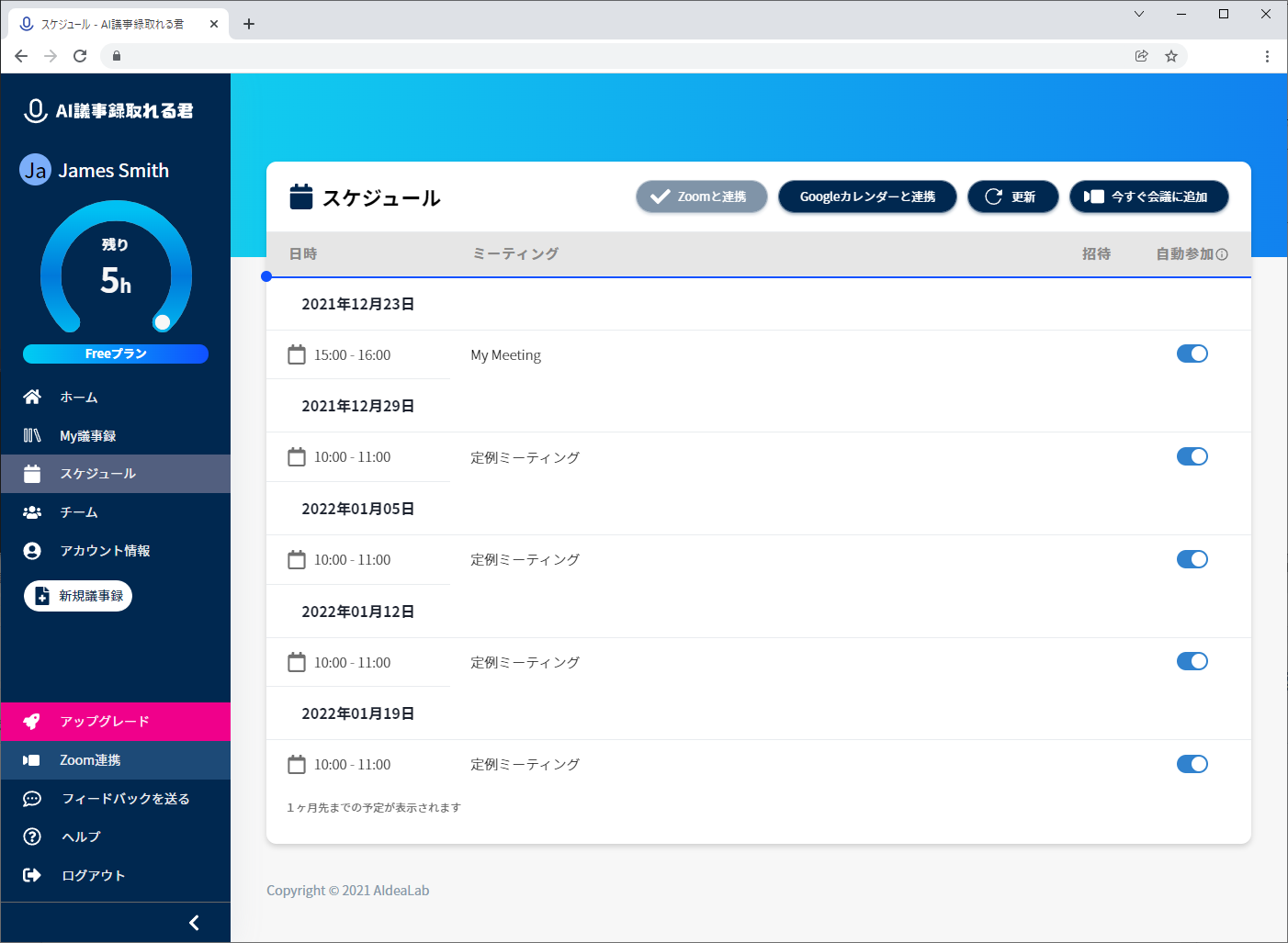This screenshot has width=1288, height=943.
Task: Collapse the sidebar using the chevron
Action: coord(193,922)
